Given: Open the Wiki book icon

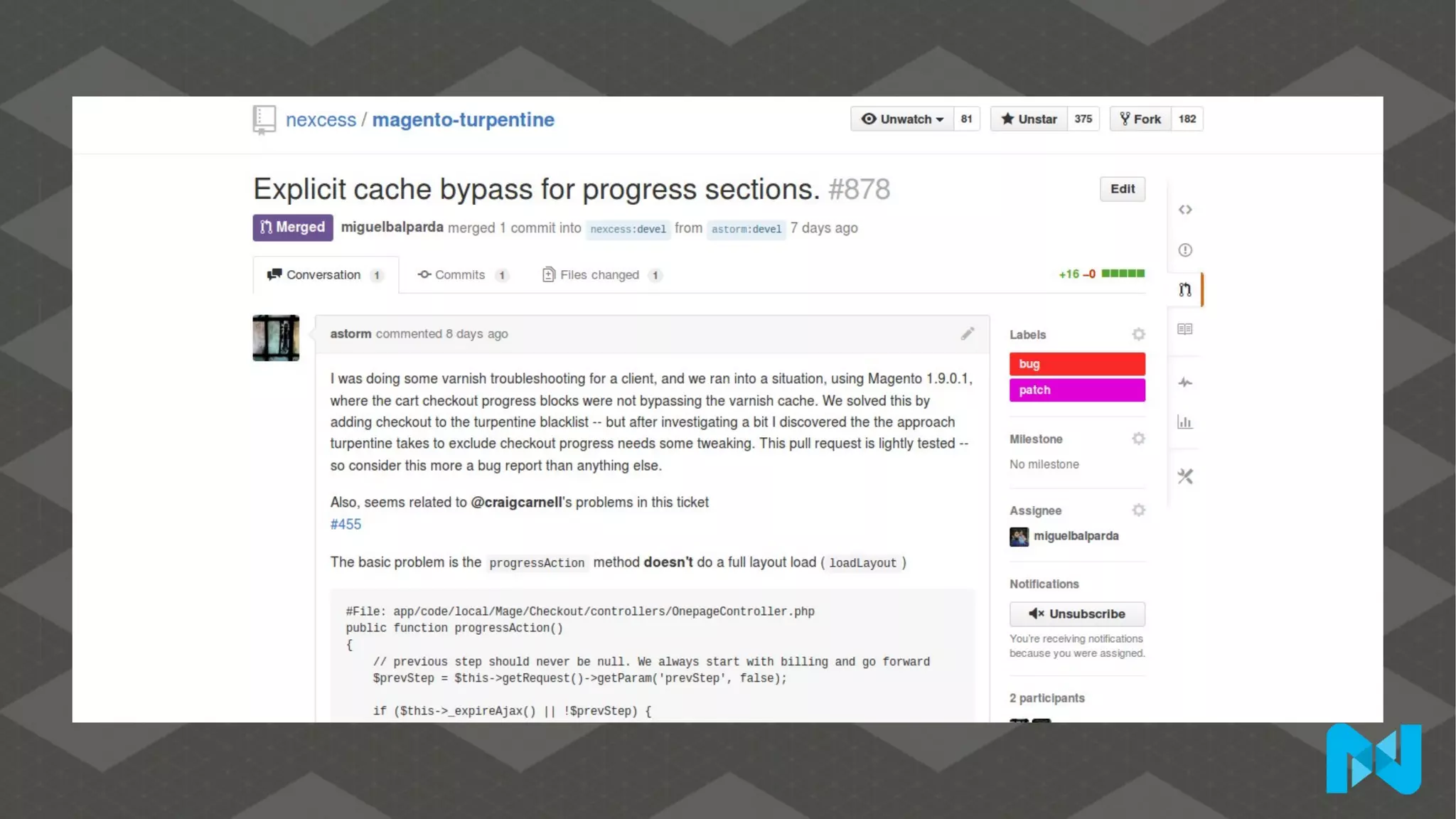Looking at the screenshot, I should point(1184,329).
